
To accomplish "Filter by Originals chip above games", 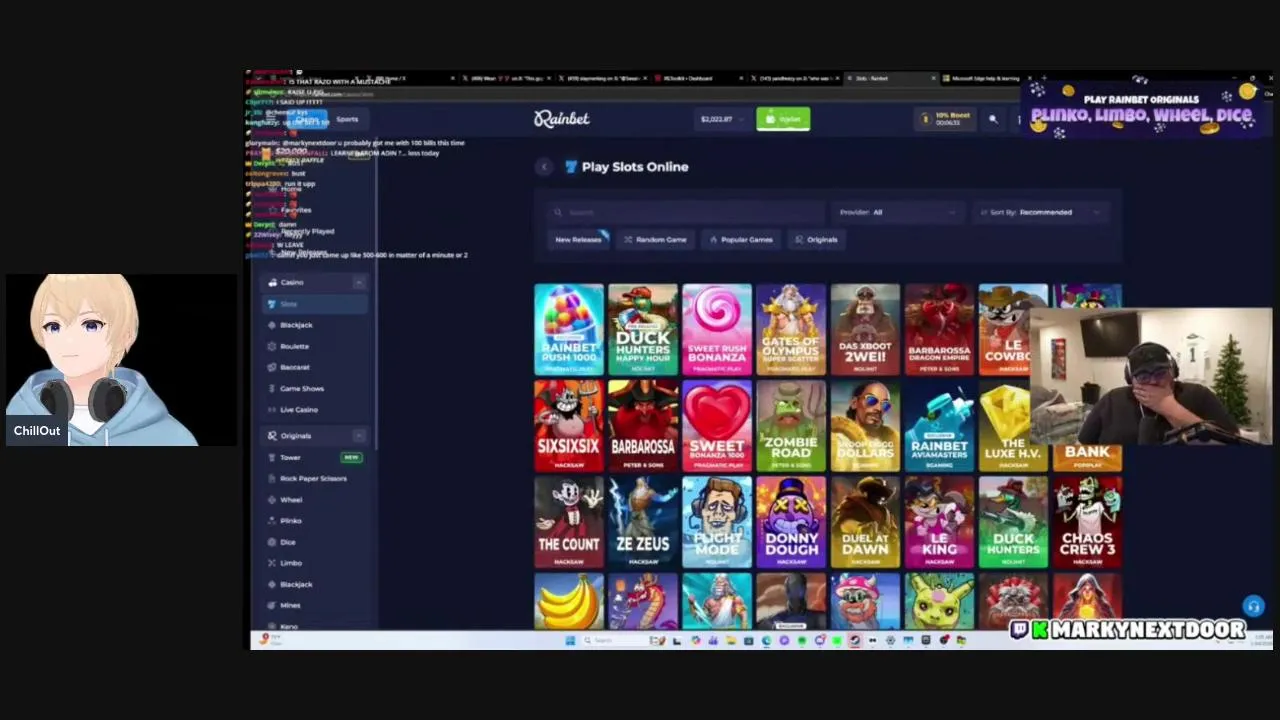I will (816, 240).
